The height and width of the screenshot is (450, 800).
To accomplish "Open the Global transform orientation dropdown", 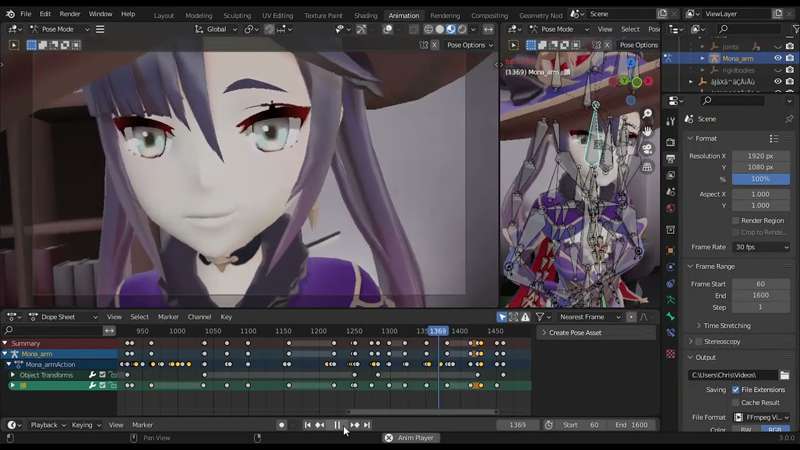I will point(216,29).
